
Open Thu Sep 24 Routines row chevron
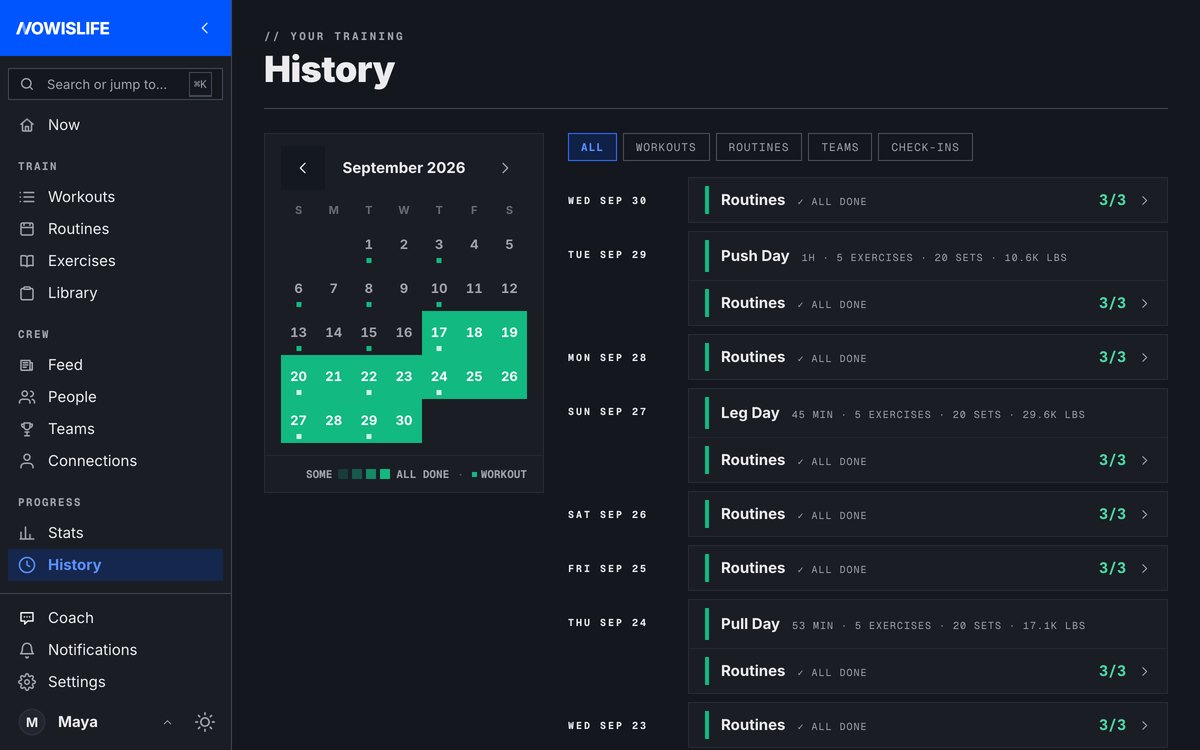pos(1145,671)
